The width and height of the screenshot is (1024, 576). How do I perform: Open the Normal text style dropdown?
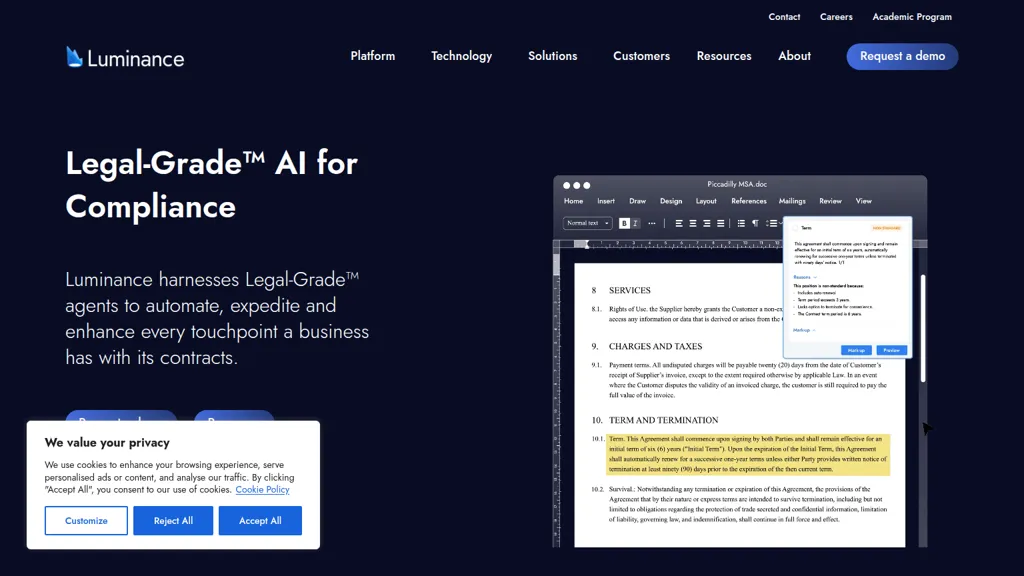[x=588, y=223]
